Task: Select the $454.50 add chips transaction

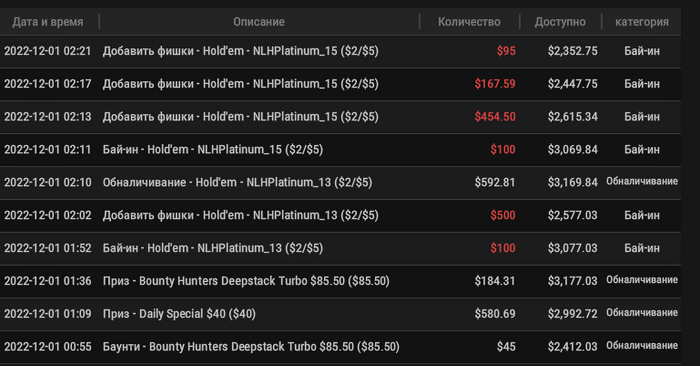Action: click(340, 117)
